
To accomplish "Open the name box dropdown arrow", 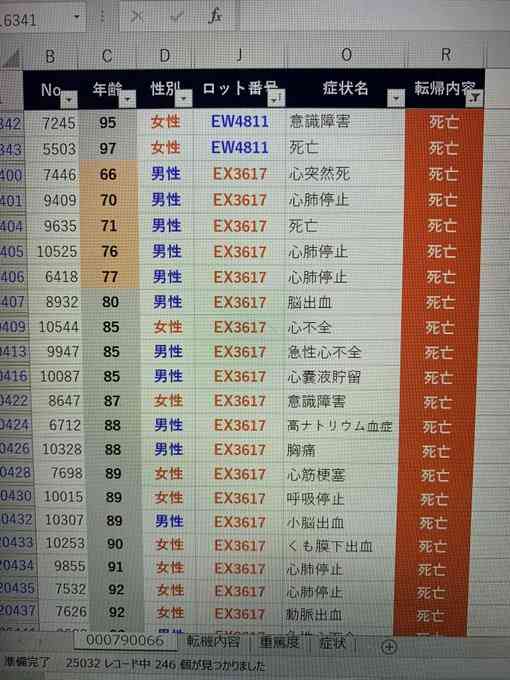I will click(77, 17).
